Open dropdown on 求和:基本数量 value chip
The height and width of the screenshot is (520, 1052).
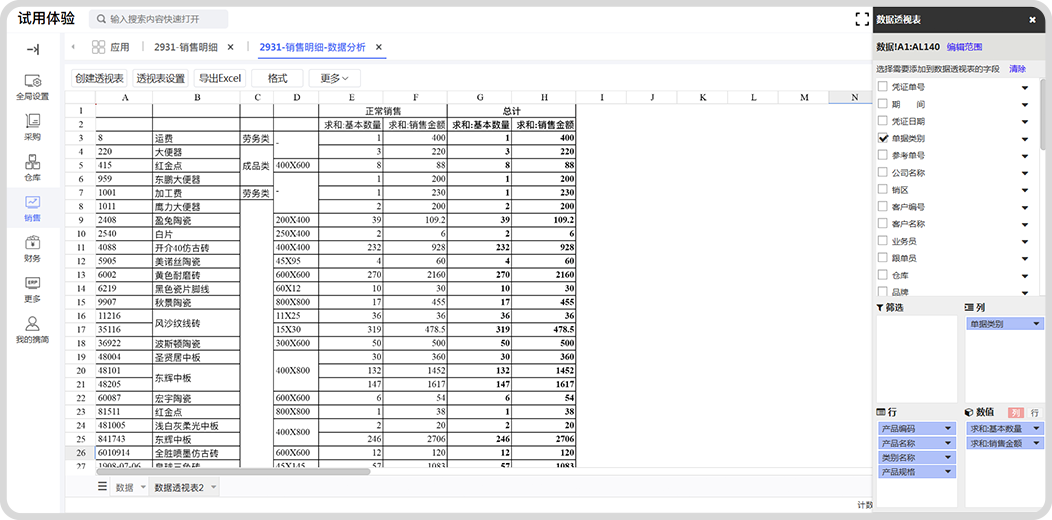tap(1037, 428)
